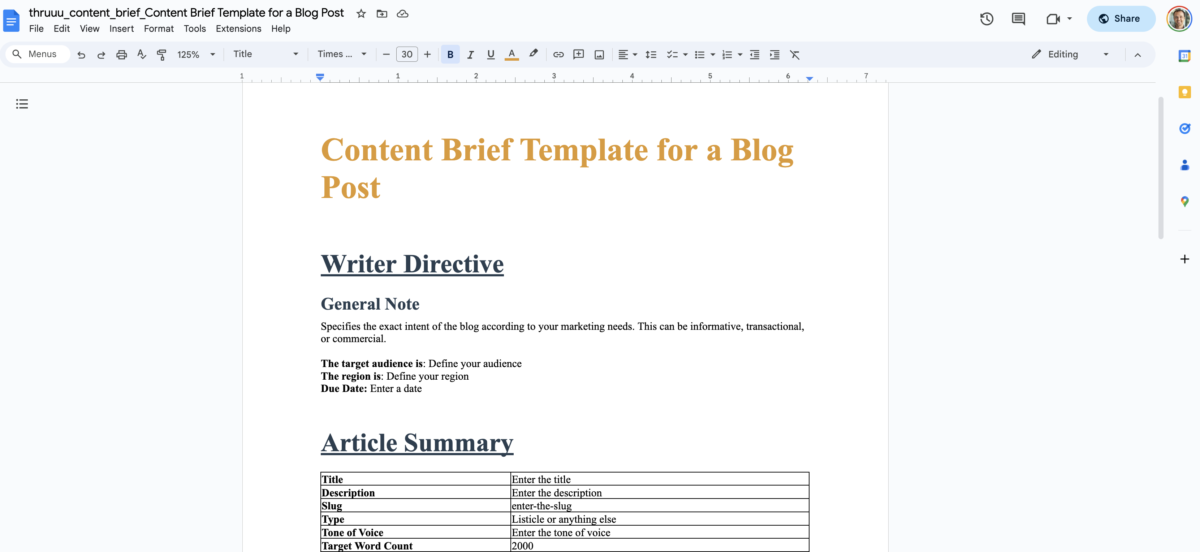This screenshot has height=552, width=1200.
Task: Show all comments
Action: click(x=1019, y=19)
